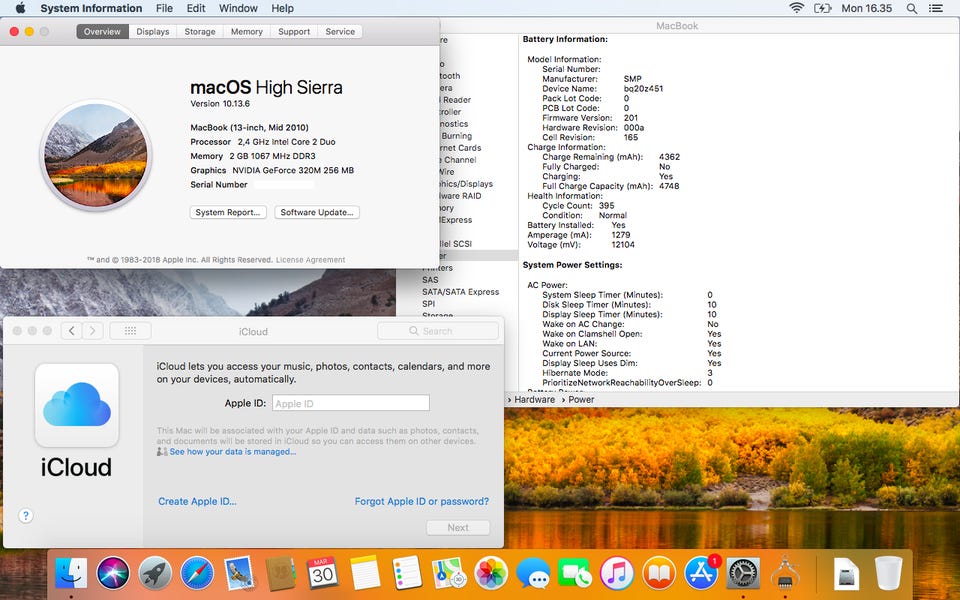Screen dimensions: 960x600
Task: Open App Store with update badge
Action: 701,574
